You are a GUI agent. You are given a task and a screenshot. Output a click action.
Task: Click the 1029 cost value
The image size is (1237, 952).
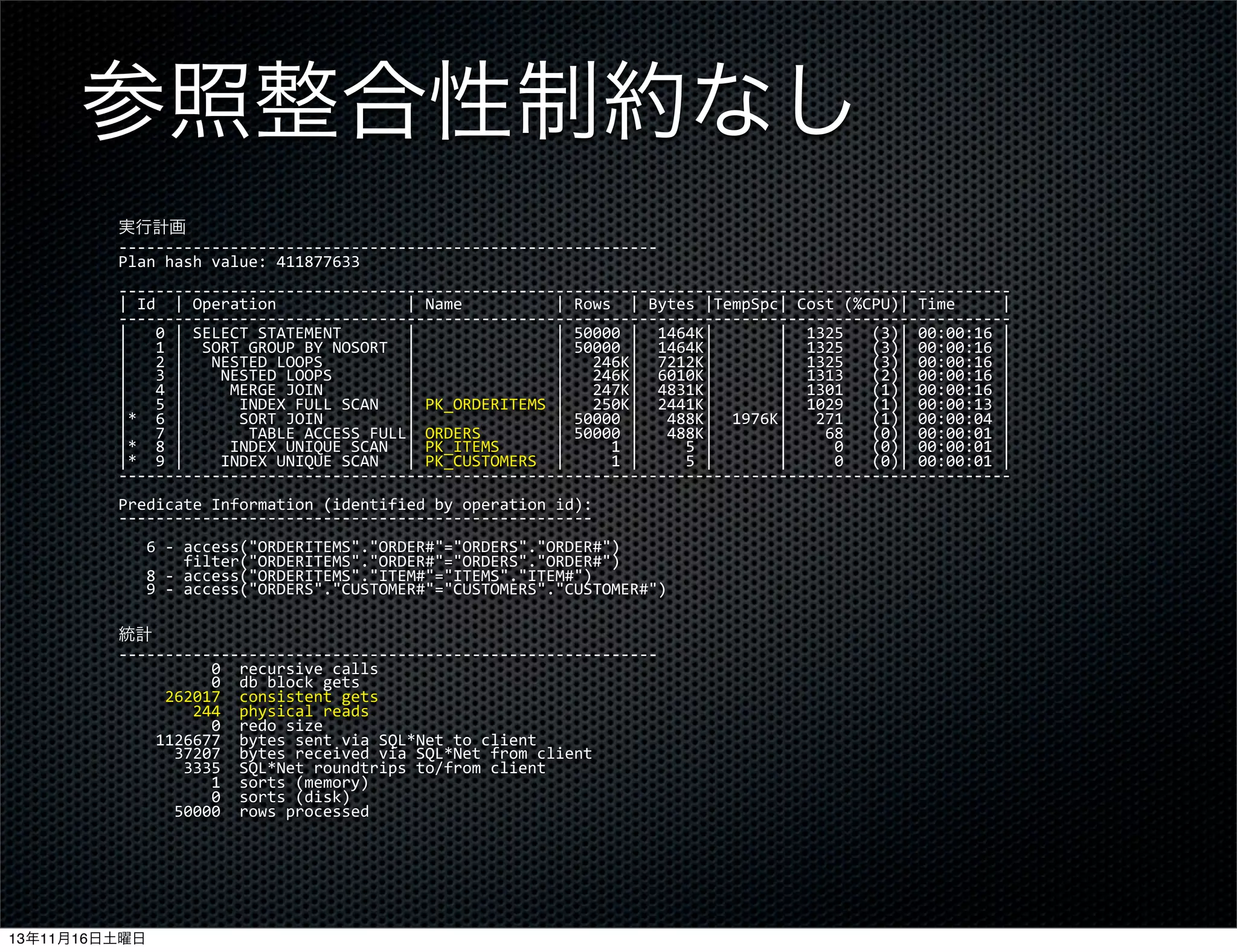[824, 404]
